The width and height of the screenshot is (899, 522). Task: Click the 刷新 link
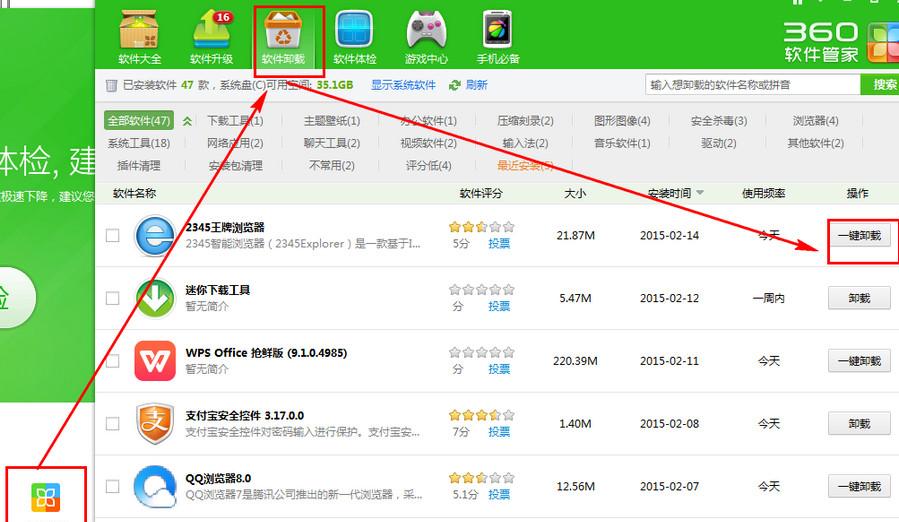476,85
